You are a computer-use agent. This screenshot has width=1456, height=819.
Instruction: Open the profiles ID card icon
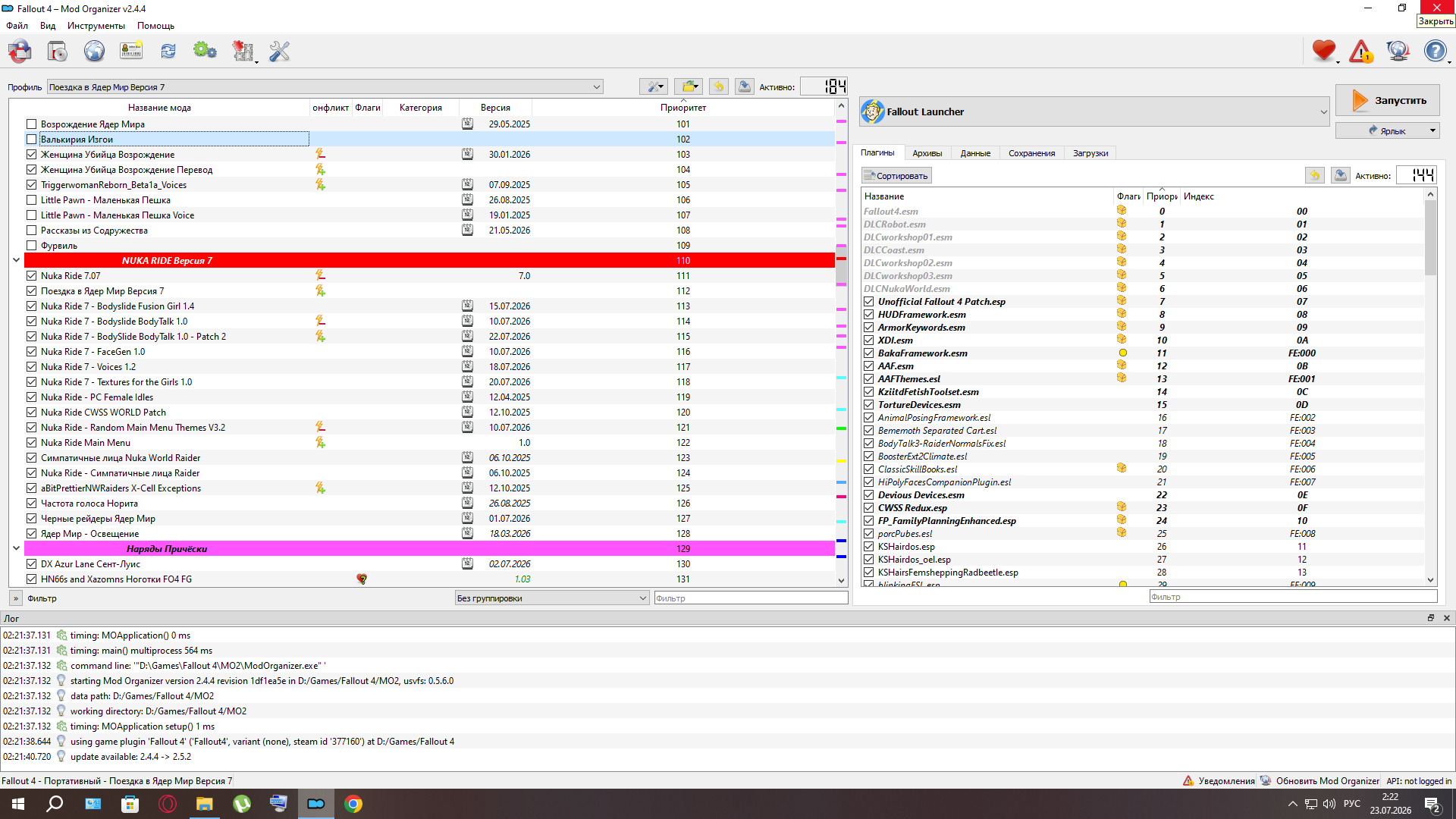click(131, 52)
